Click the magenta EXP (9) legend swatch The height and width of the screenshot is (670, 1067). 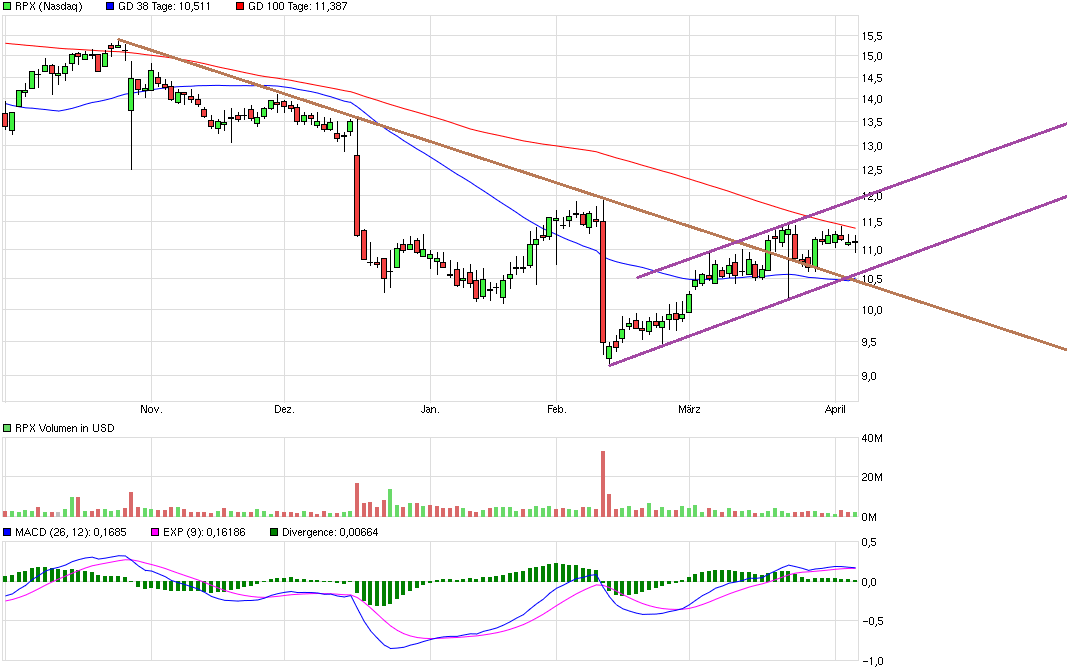153,532
